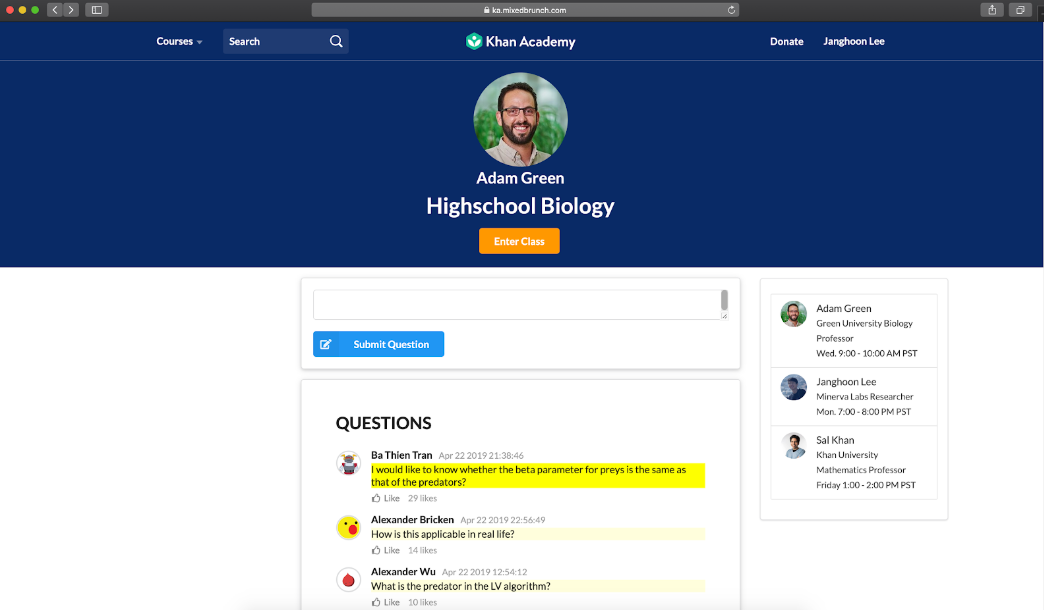Click the Khan Academy logo
Screen dimensions: 1044x610
[520, 42]
